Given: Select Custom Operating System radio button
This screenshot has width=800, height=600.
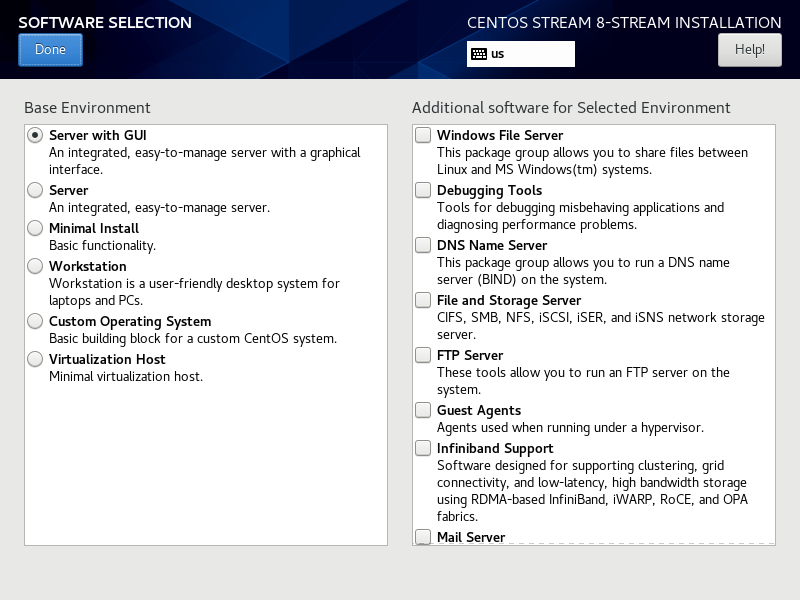Looking at the screenshot, I should coord(35,321).
